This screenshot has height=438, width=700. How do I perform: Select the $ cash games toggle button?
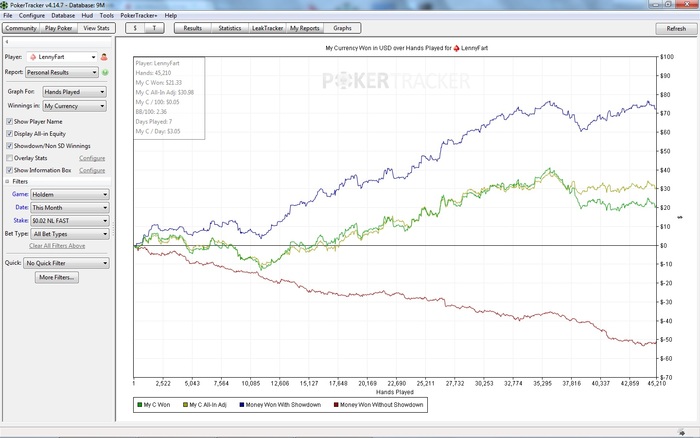click(x=135, y=28)
